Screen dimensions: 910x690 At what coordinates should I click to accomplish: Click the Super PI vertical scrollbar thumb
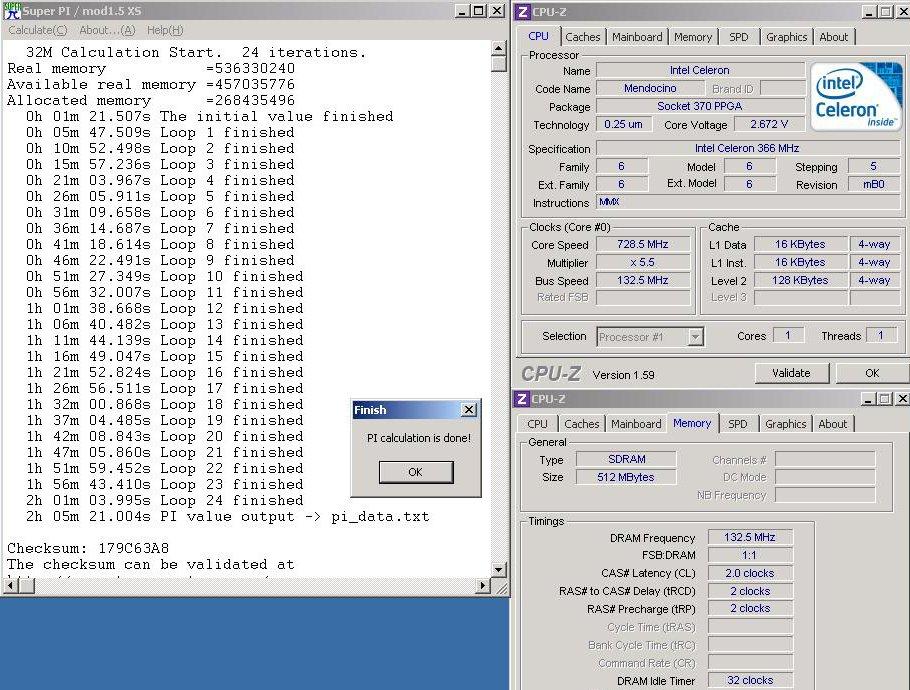[x=499, y=63]
